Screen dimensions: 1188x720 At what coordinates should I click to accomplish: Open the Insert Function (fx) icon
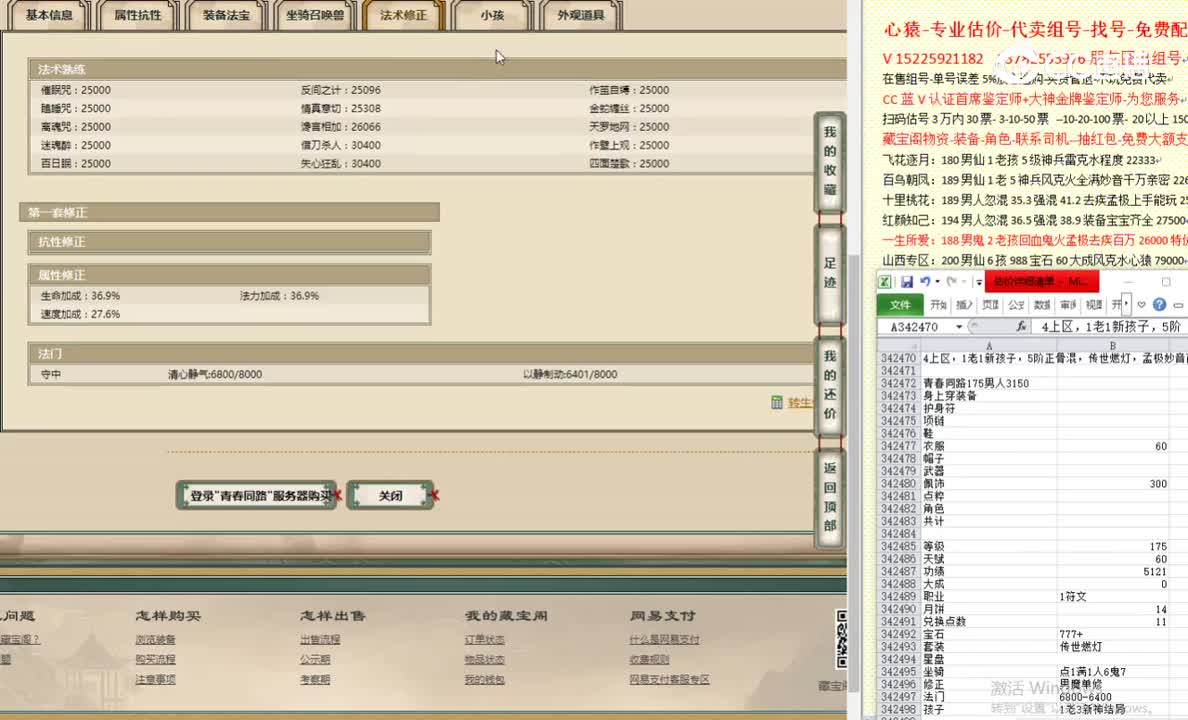pyautogui.click(x=1022, y=325)
